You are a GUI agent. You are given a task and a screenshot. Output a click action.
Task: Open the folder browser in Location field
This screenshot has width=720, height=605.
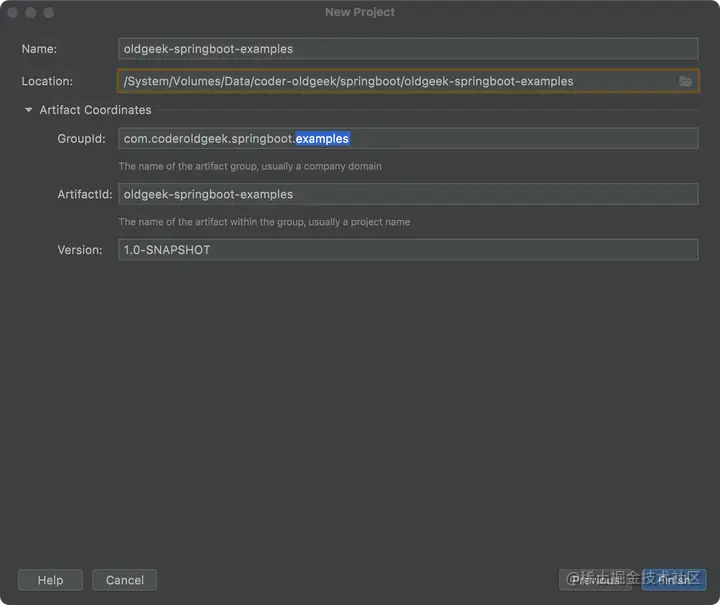(685, 81)
